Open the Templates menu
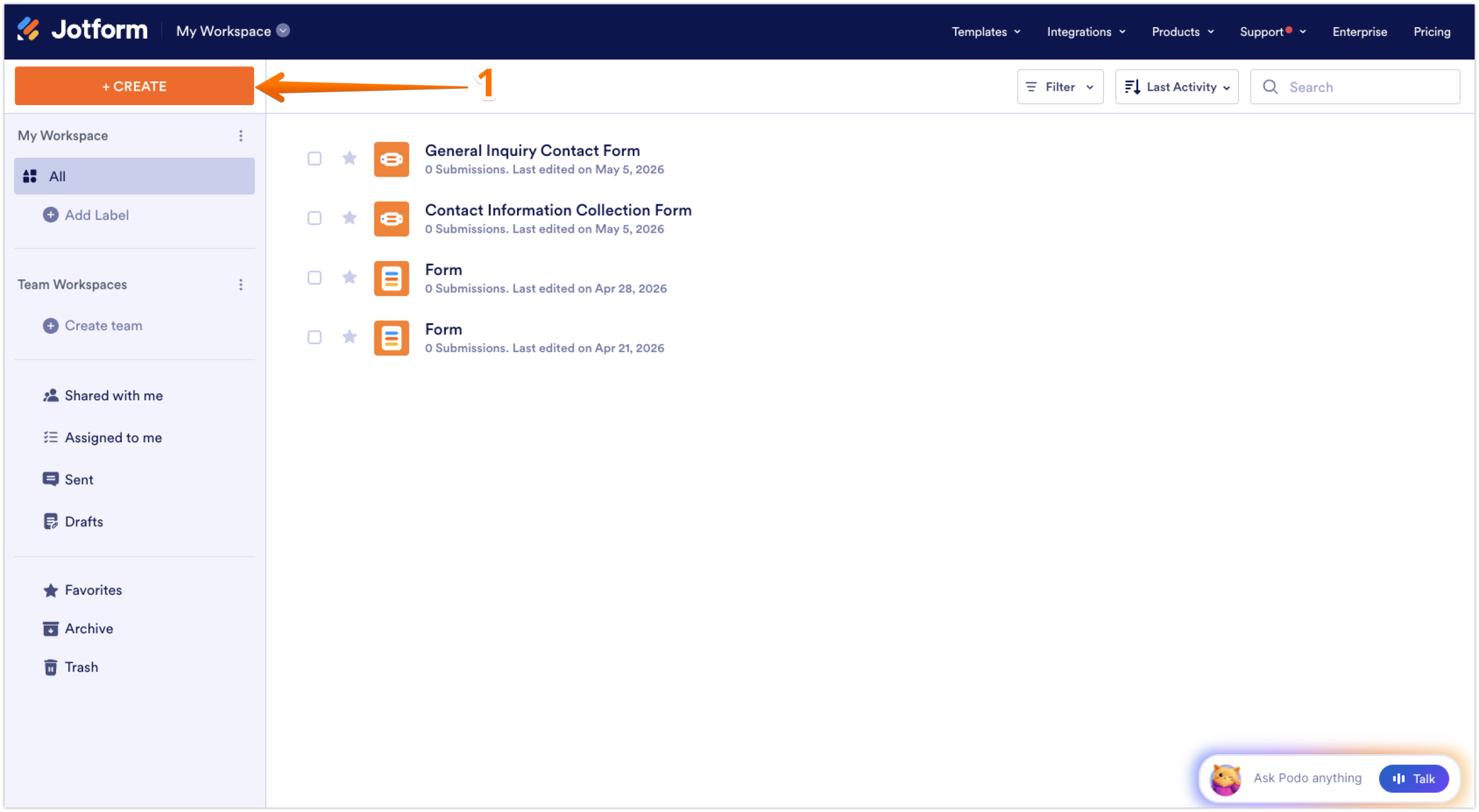 [x=986, y=32]
